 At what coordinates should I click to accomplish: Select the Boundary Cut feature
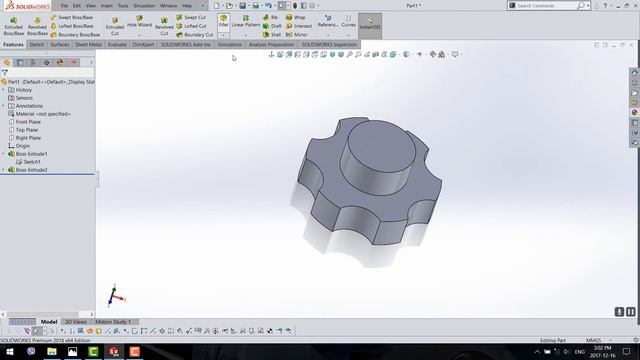coord(195,35)
